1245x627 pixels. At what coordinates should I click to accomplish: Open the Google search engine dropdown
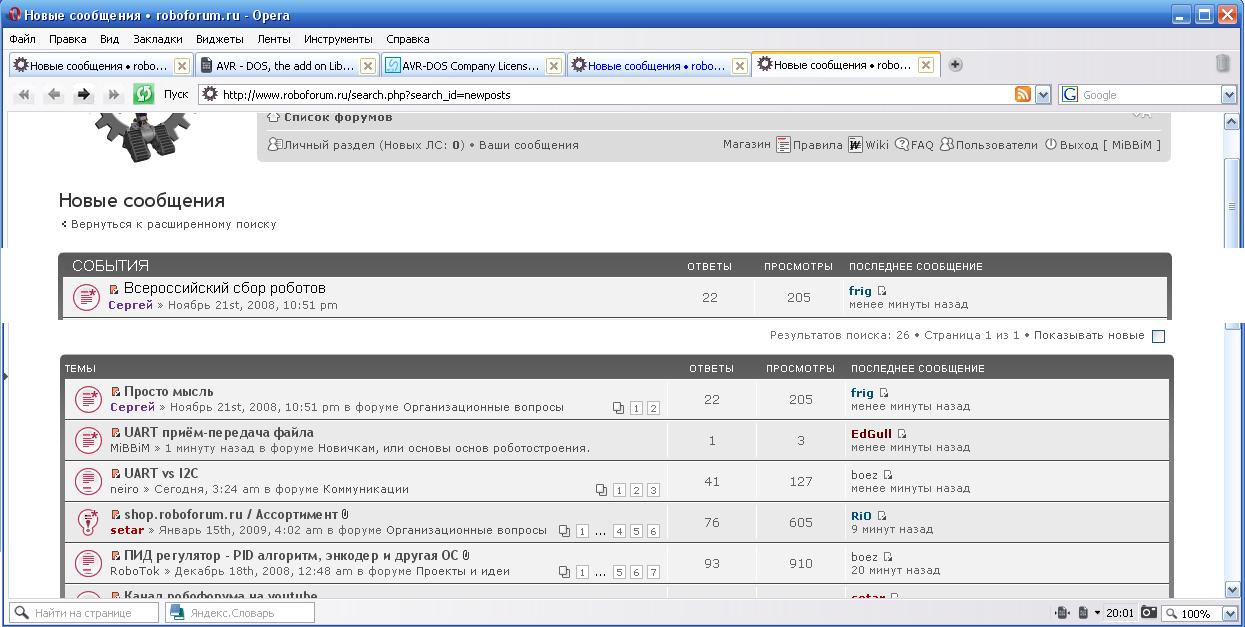click(x=1229, y=95)
